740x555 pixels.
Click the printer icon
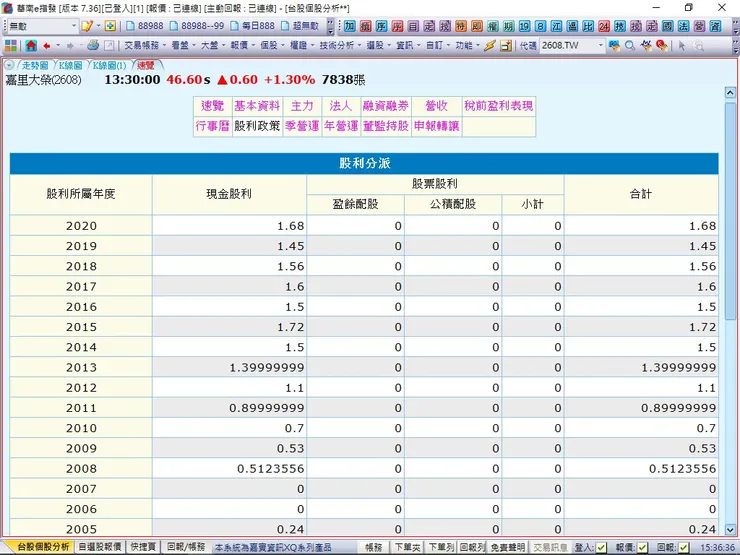pyautogui.click(x=93, y=45)
